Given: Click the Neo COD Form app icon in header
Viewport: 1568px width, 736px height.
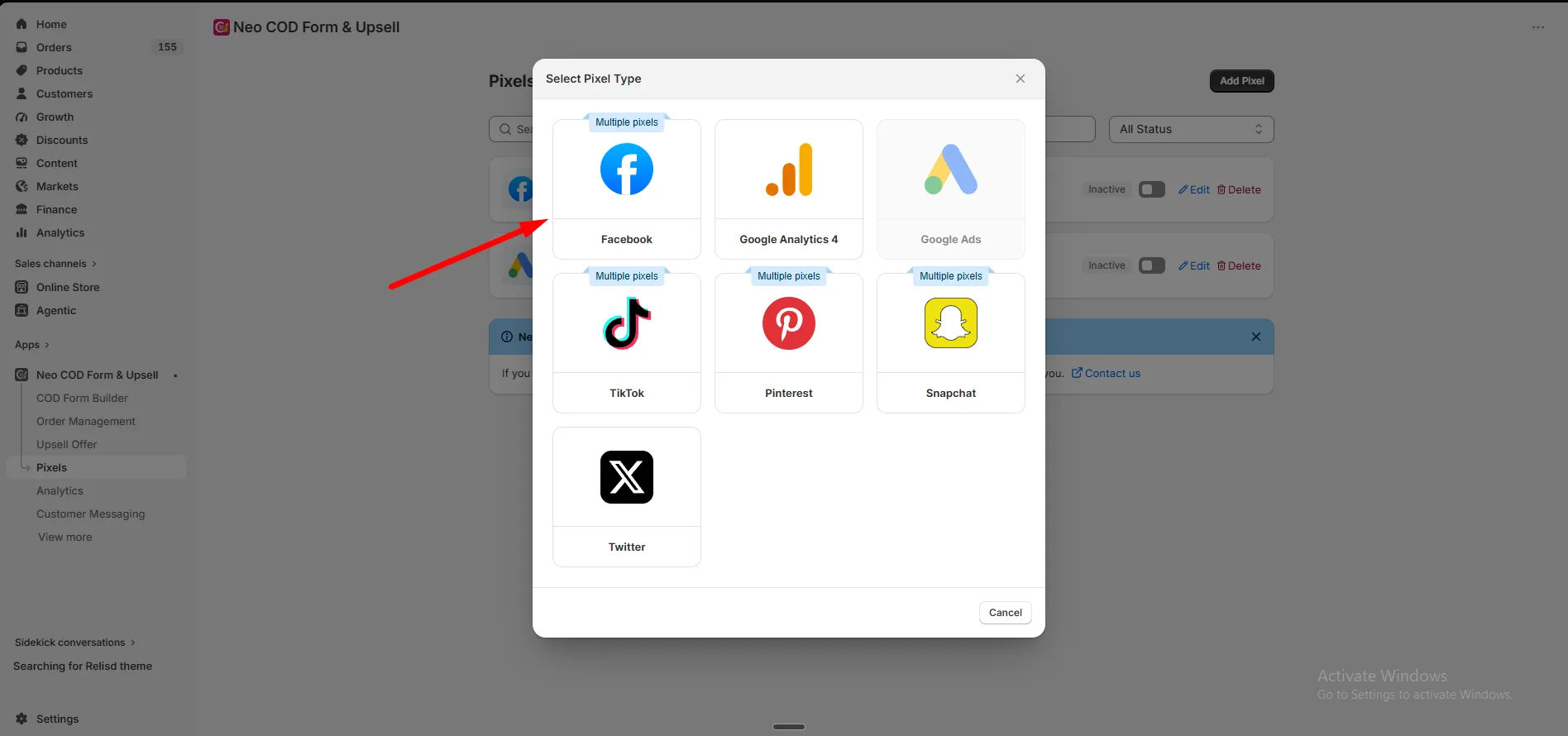Looking at the screenshot, I should coord(221,27).
